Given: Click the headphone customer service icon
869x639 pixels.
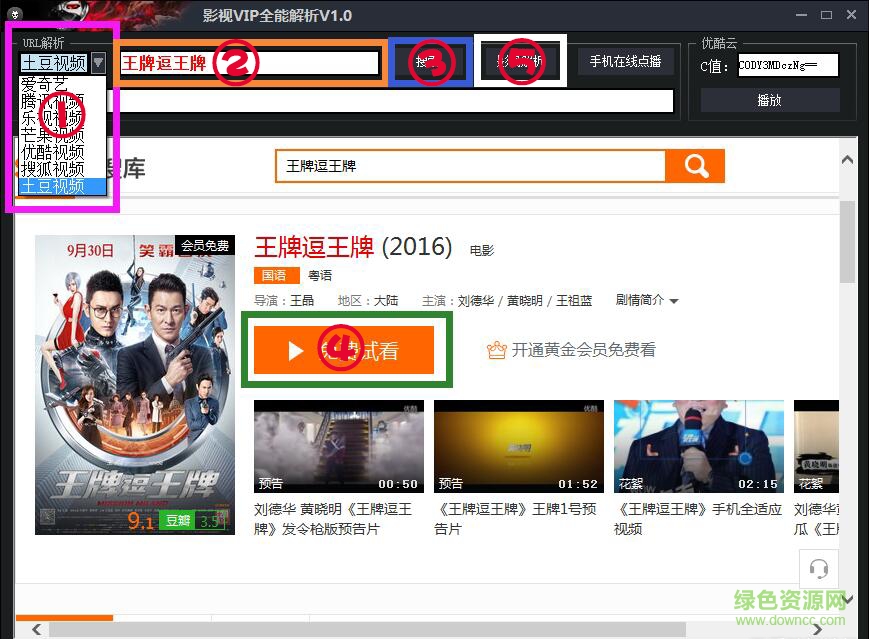Looking at the screenshot, I should coord(819,568).
